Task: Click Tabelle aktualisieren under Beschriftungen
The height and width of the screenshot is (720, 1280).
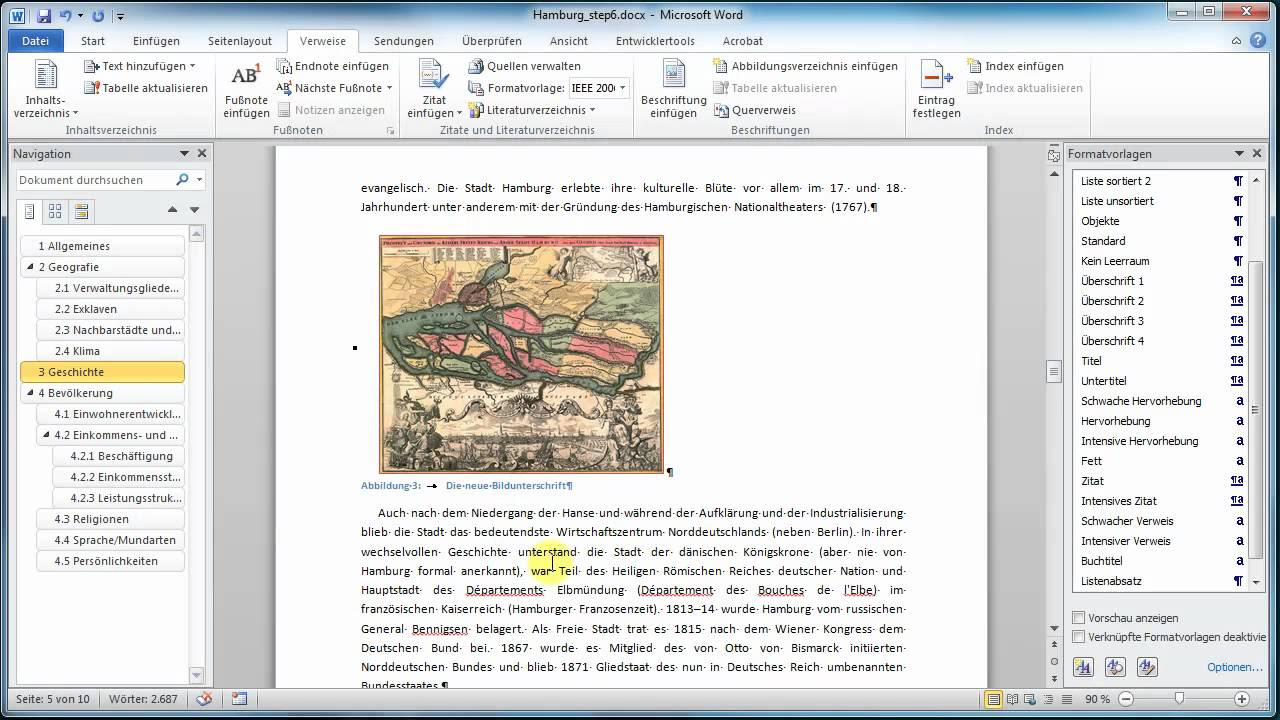Action: click(x=778, y=88)
